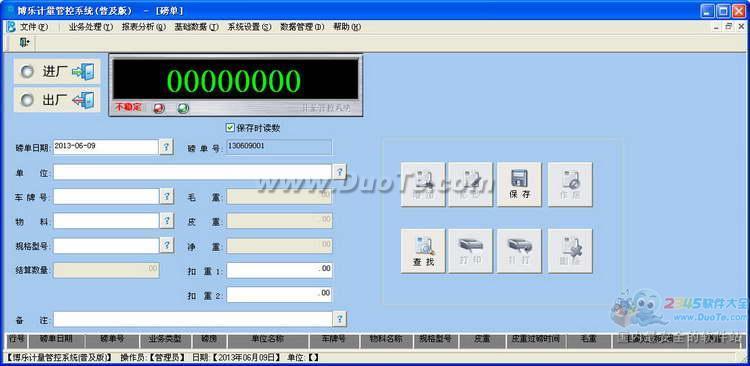Image resolution: width=750 pixels, height=366 pixels.
Task: Click the 打印 printer icon button
Action: [x=470, y=251]
